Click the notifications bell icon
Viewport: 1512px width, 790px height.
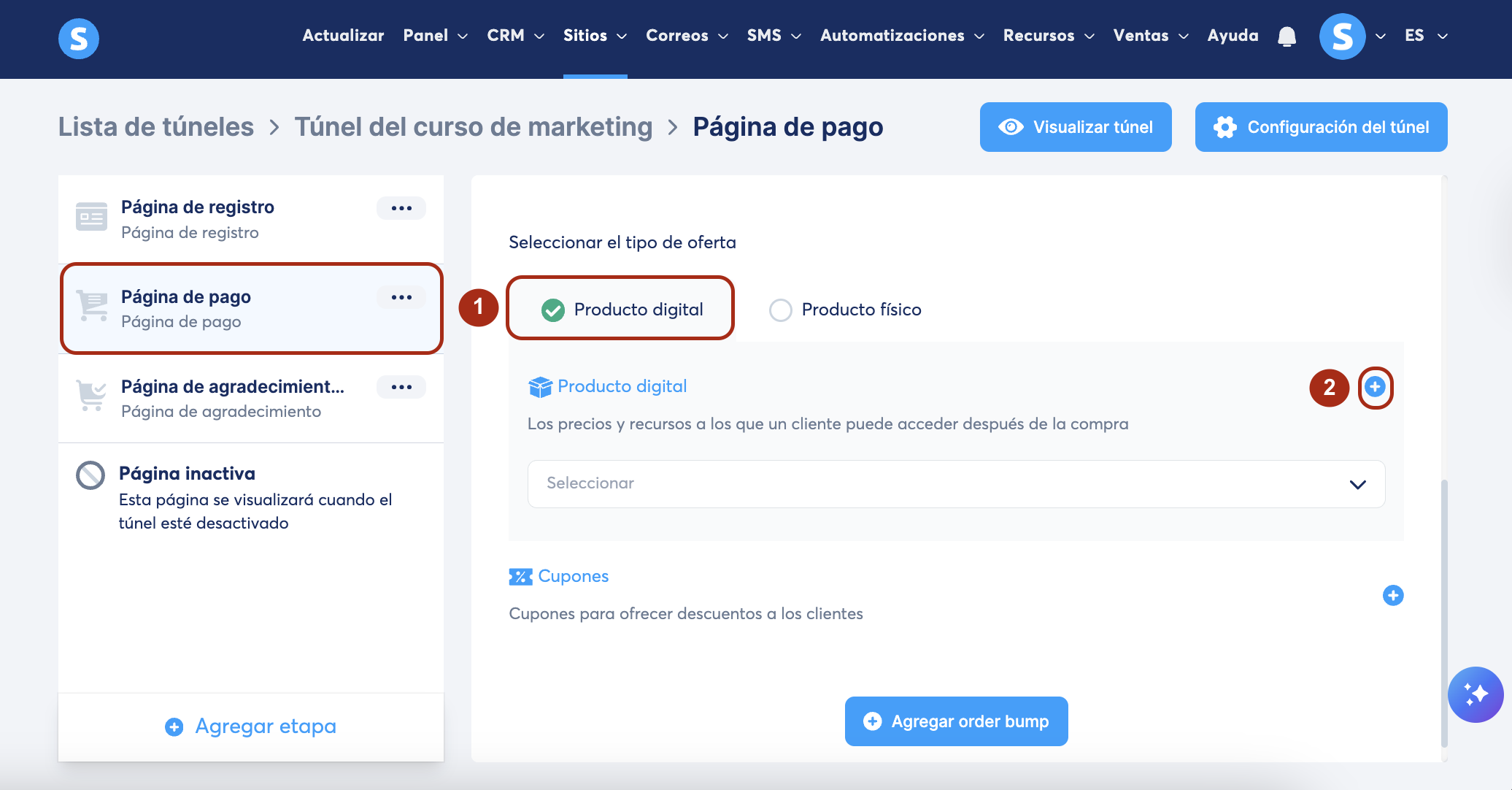[x=1287, y=37]
